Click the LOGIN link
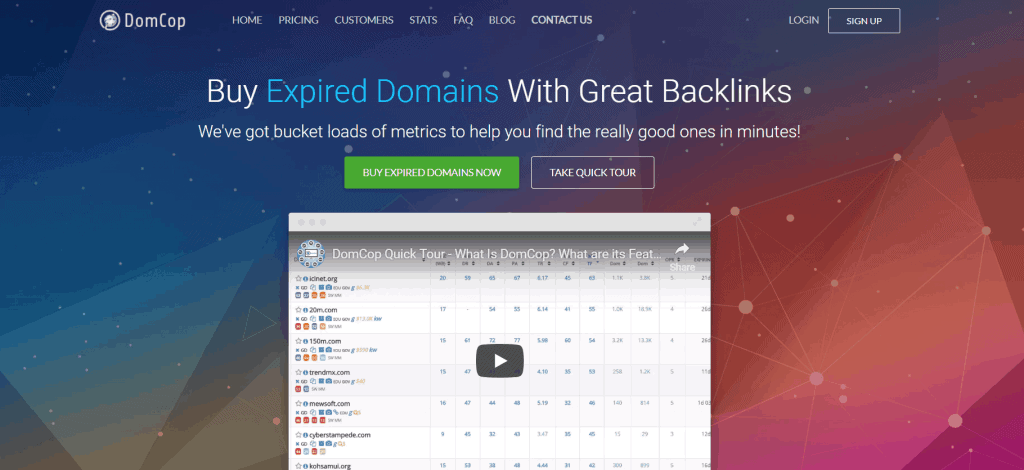The image size is (1024, 470). tap(803, 20)
